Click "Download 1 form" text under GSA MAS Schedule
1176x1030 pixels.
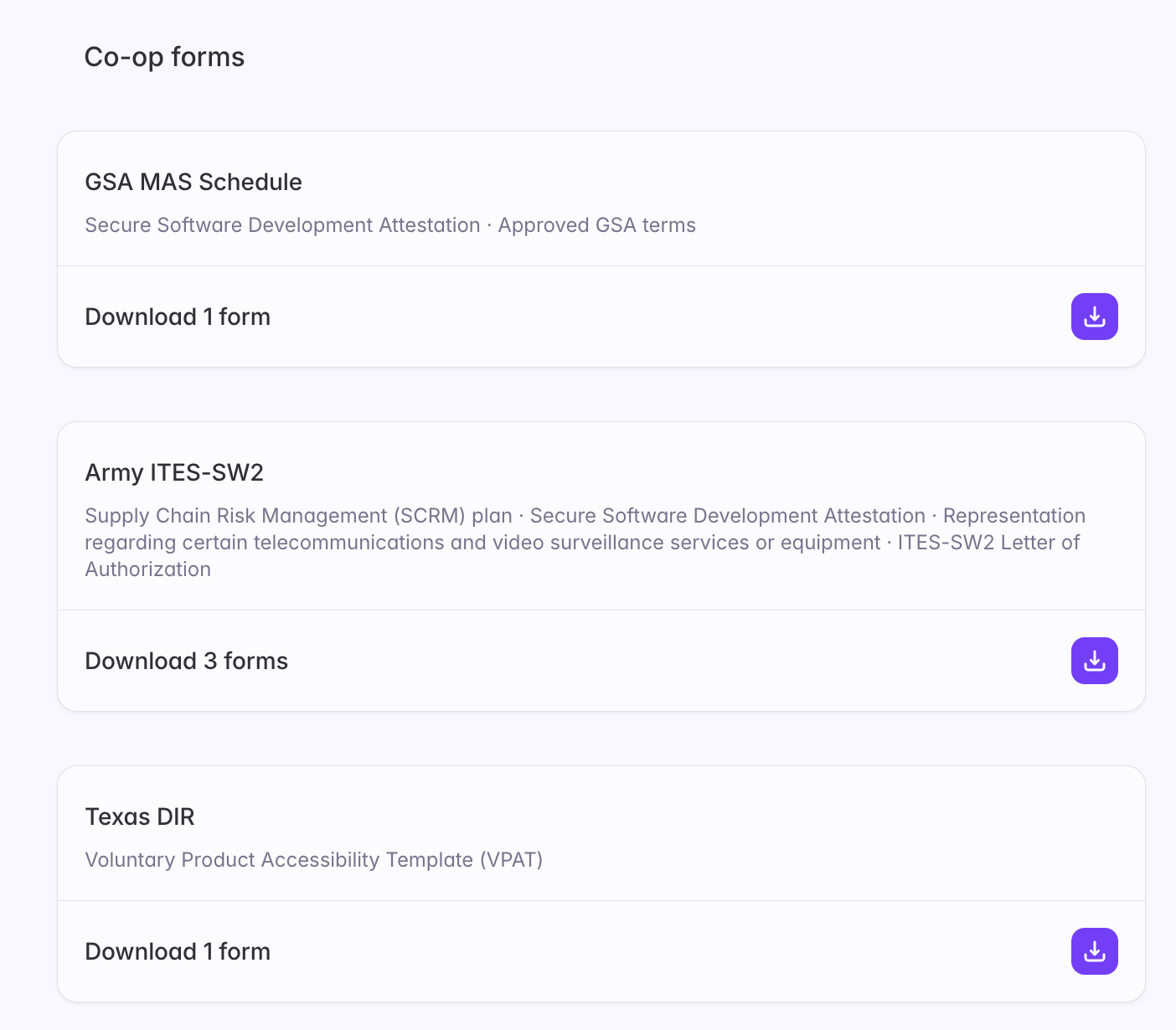pyautogui.click(x=178, y=317)
